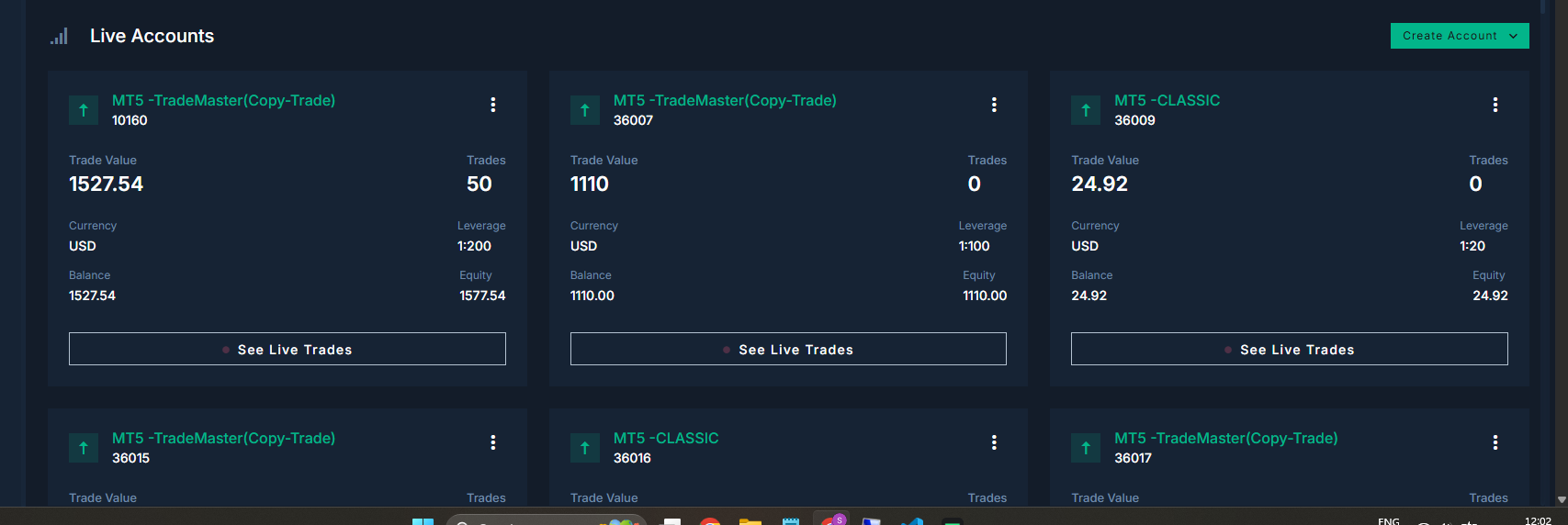Click the green arrow icon for account 36015
Screen dimensions: 1568x525
[84, 448]
